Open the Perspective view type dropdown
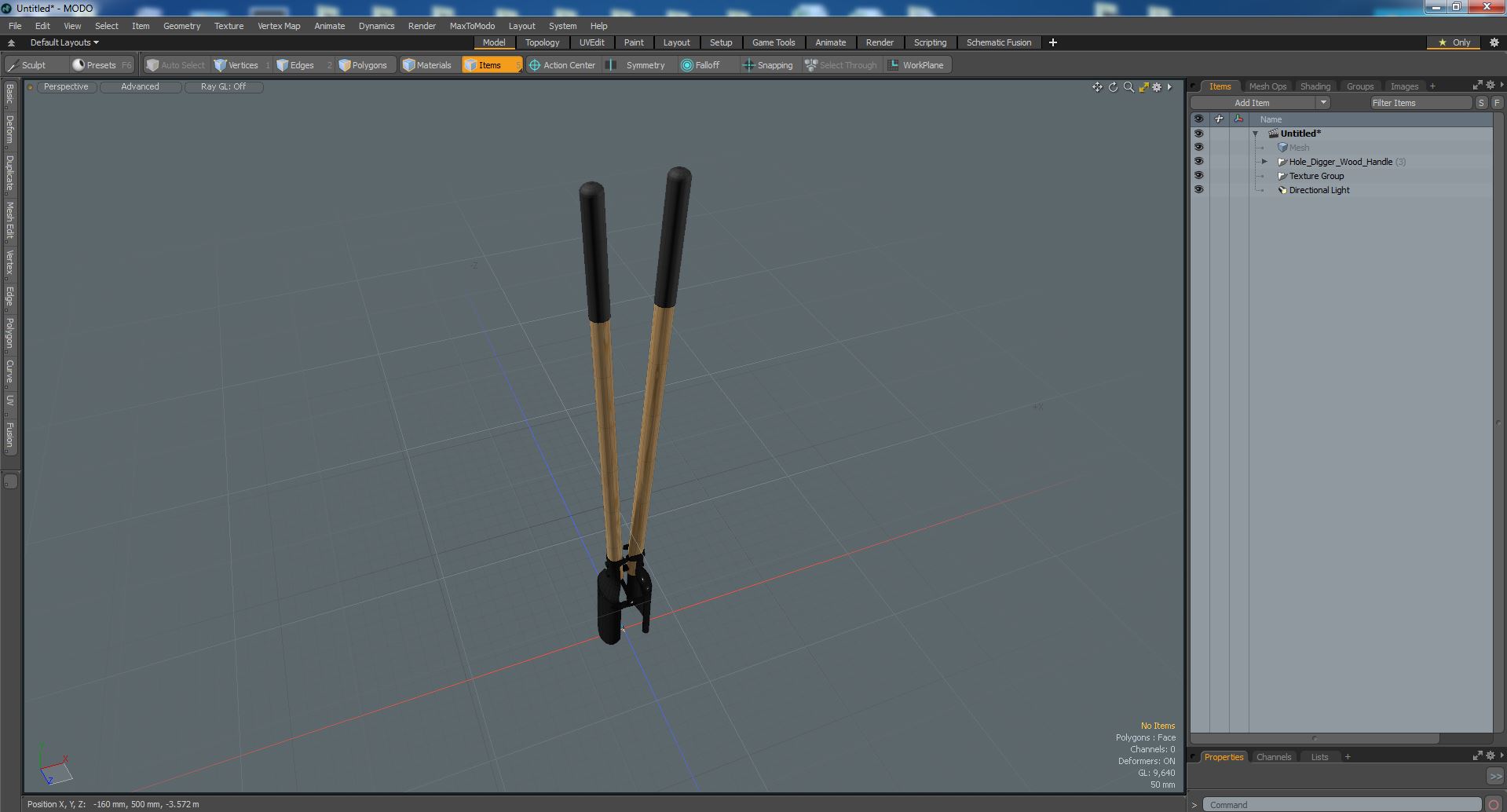The image size is (1507, 812). pyautogui.click(x=67, y=87)
